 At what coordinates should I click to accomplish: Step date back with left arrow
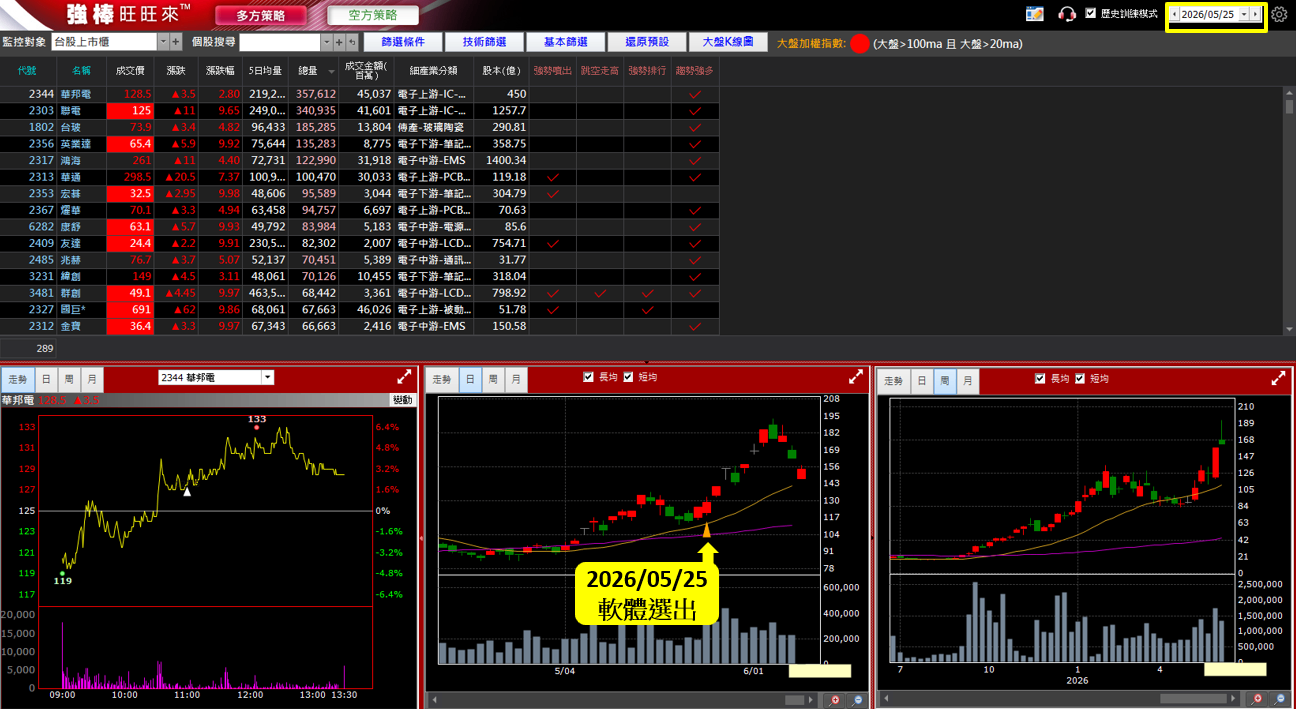point(1174,15)
